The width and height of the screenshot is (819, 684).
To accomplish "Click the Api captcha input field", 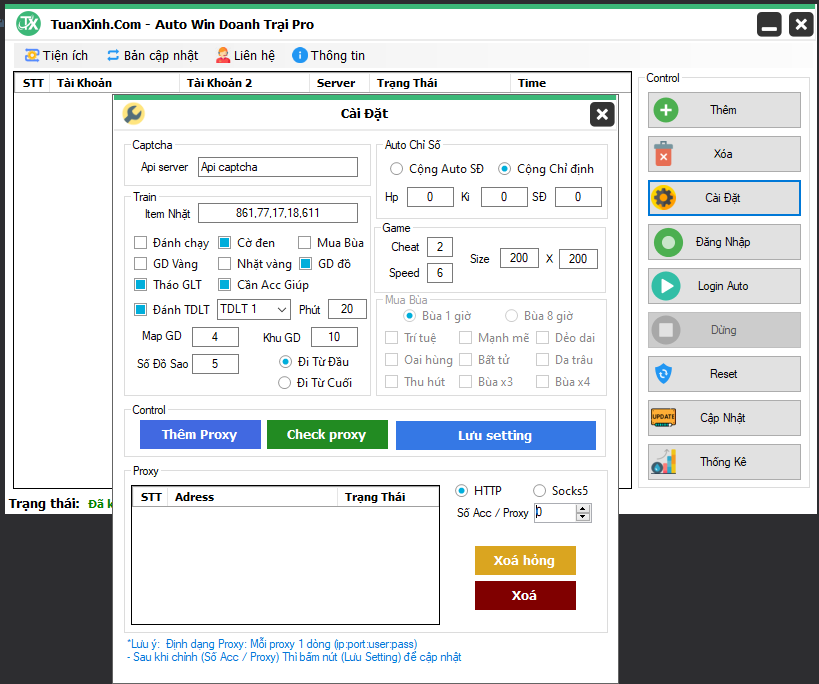I will pos(277,167).
